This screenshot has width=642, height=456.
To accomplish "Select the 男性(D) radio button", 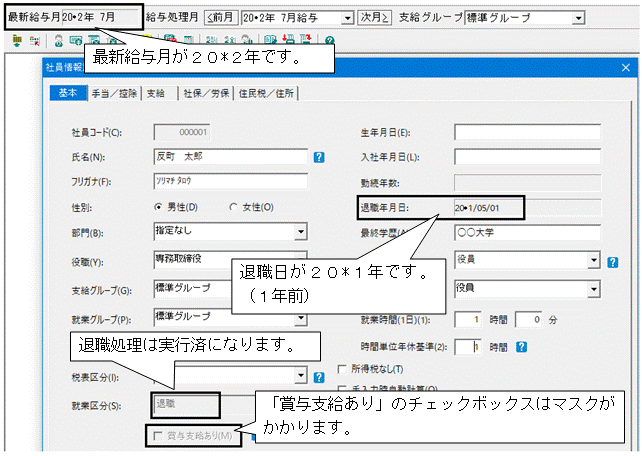I will [158, 207].
